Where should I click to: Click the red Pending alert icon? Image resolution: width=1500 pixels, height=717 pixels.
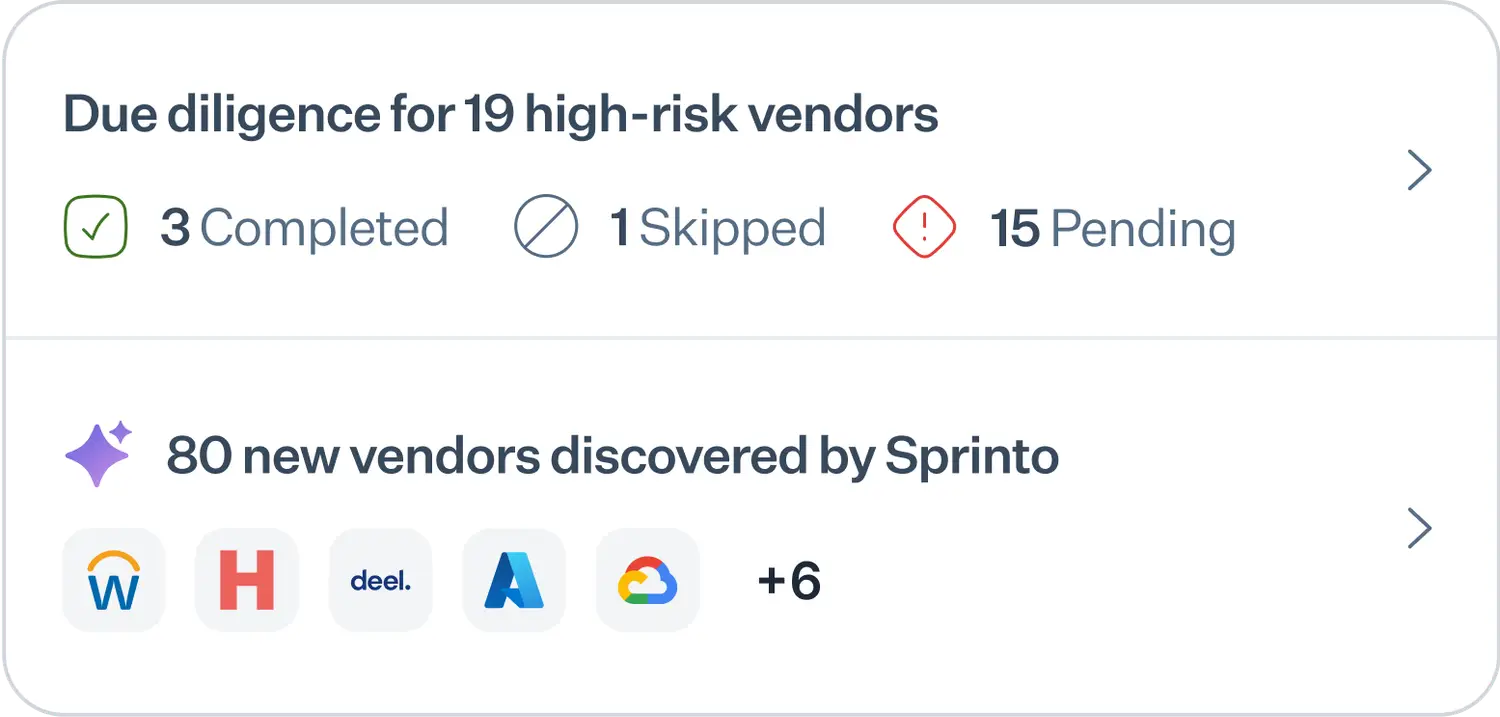click(x=924, y=228)
